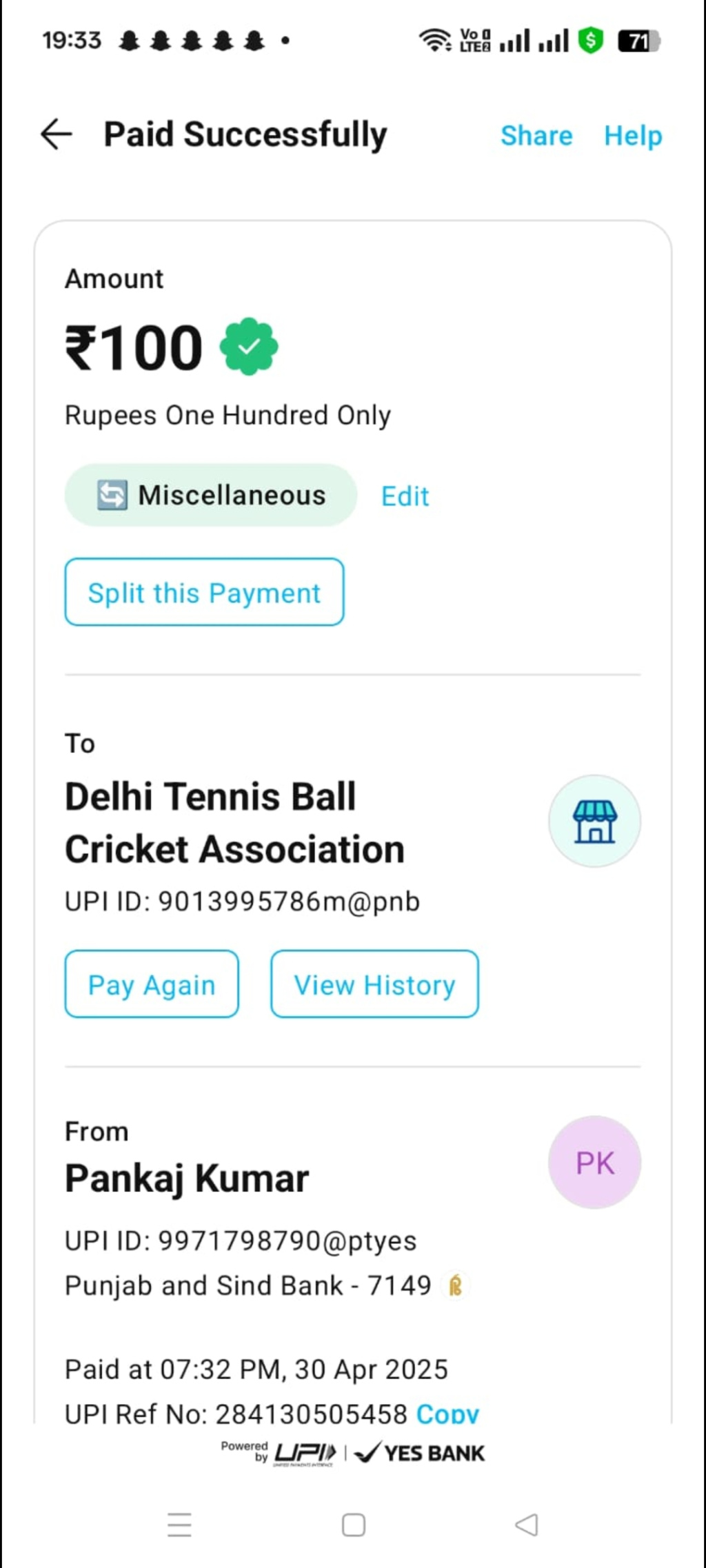Tap the rupee icon beside bank account
The image size is (706, 1568).
[x=455, y=1285]
